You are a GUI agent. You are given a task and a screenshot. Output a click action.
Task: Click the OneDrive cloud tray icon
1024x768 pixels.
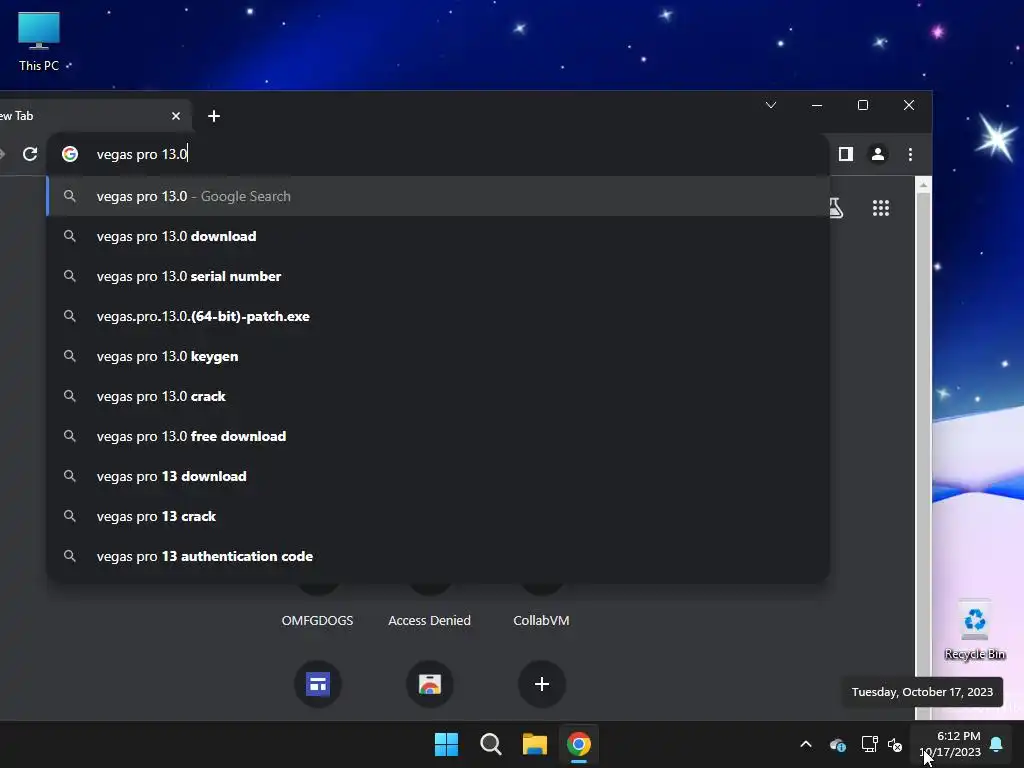(x=838, y=744)
